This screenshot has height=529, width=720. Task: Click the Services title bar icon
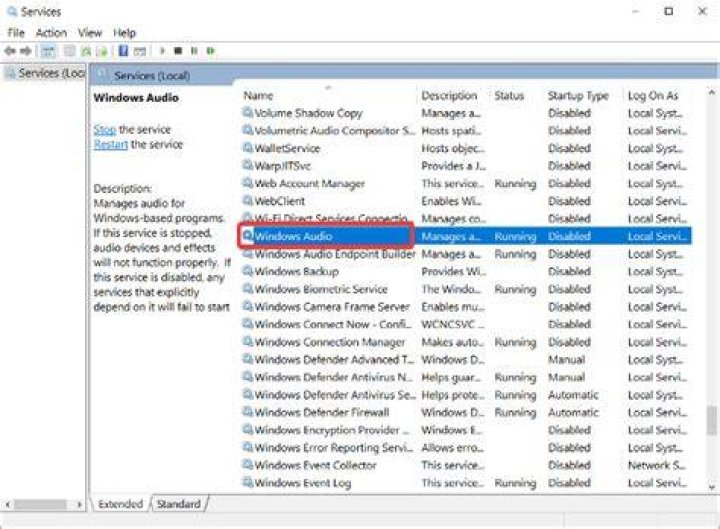[12, 11]
